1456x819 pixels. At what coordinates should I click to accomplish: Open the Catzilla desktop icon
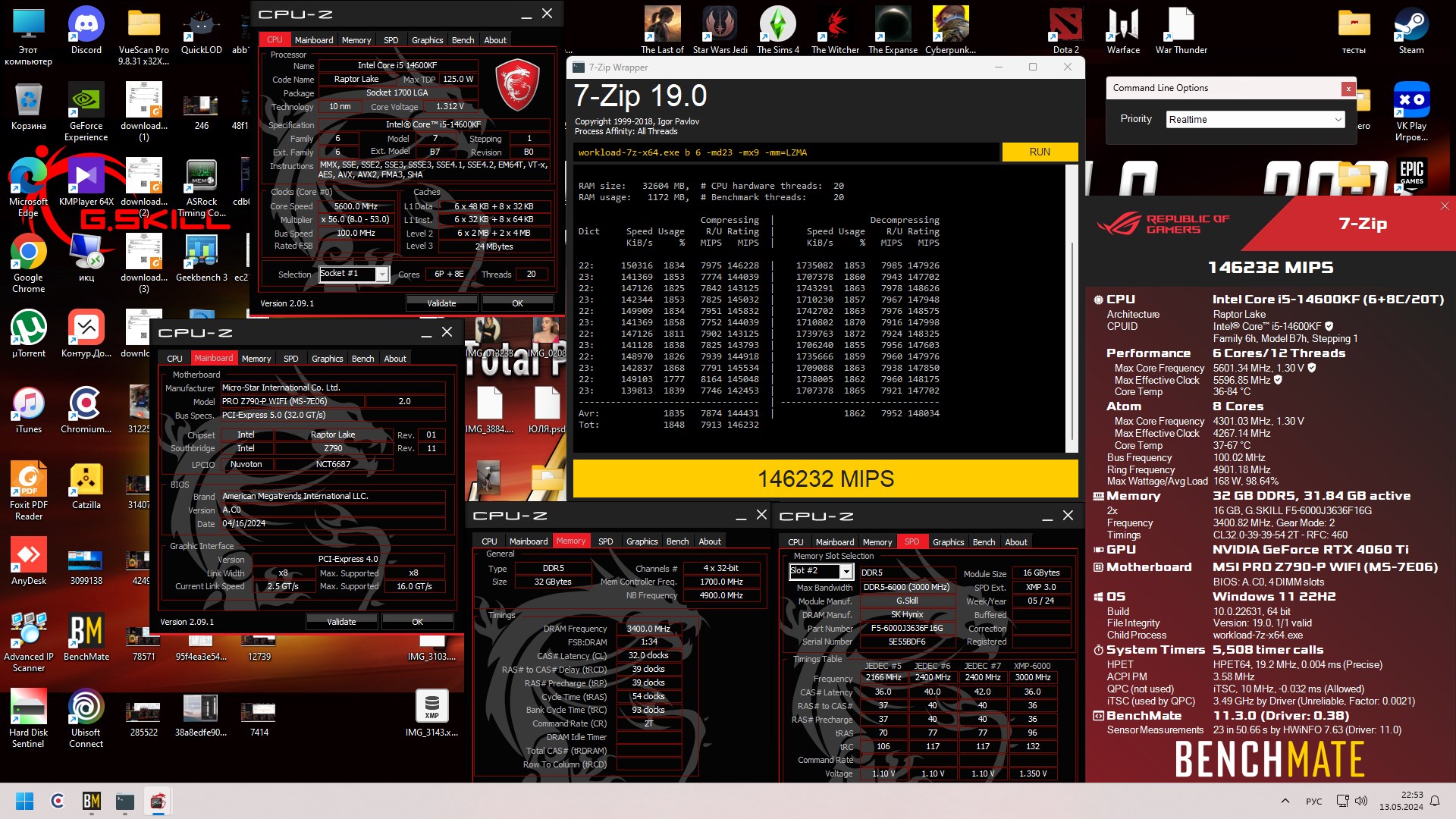[x=86, y=485]
